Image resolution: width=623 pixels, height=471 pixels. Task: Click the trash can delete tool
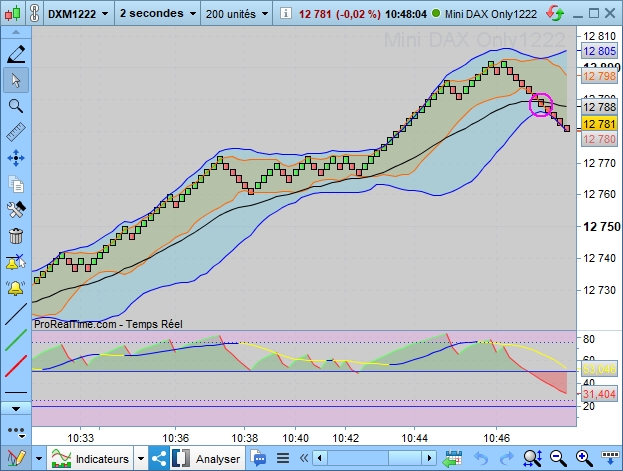[16, 236]
